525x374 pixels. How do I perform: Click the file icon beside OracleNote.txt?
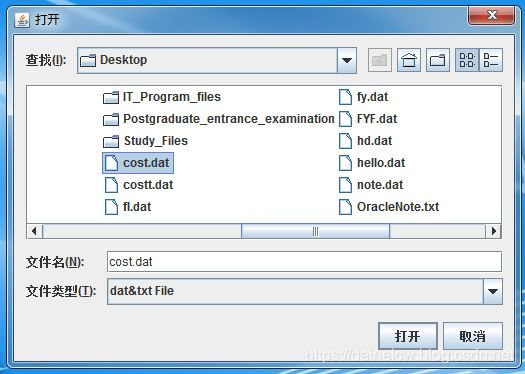[346, 207]
